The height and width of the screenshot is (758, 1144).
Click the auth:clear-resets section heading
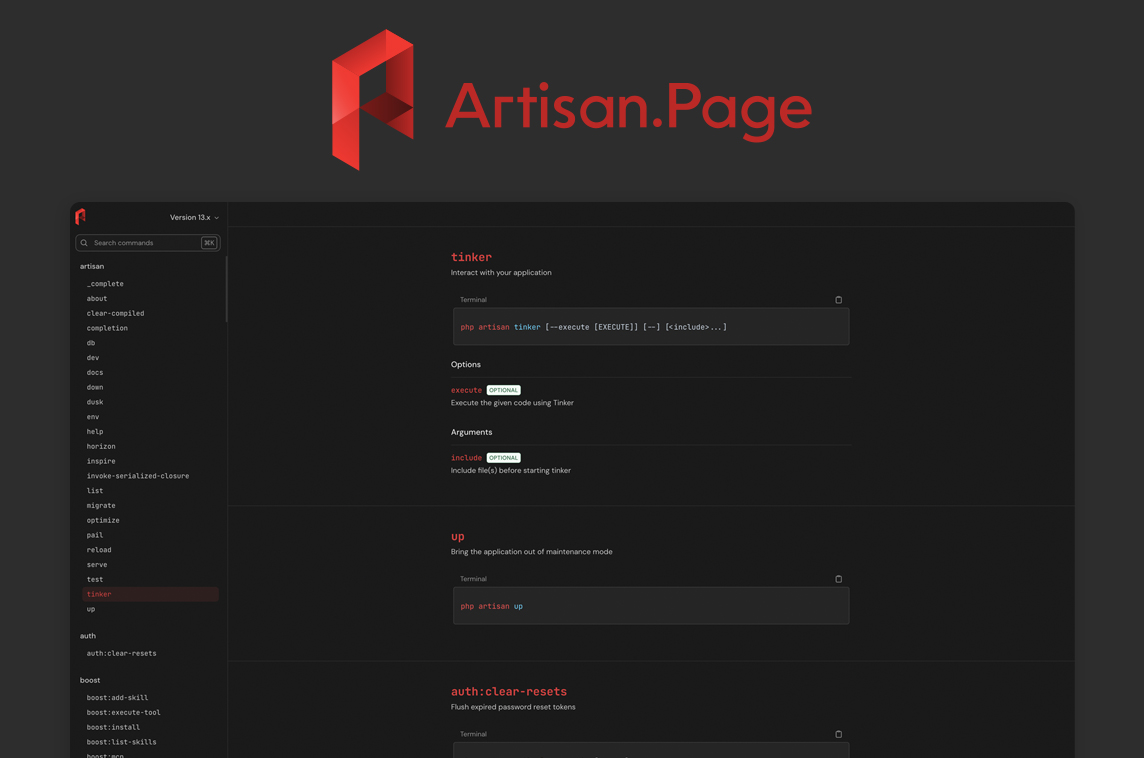pos(509,692)
